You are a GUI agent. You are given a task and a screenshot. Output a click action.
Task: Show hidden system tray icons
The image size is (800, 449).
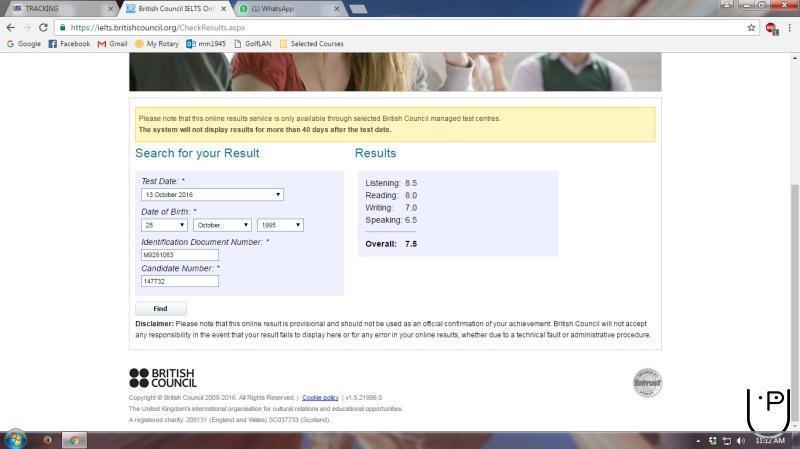click(x=698, y=441)
